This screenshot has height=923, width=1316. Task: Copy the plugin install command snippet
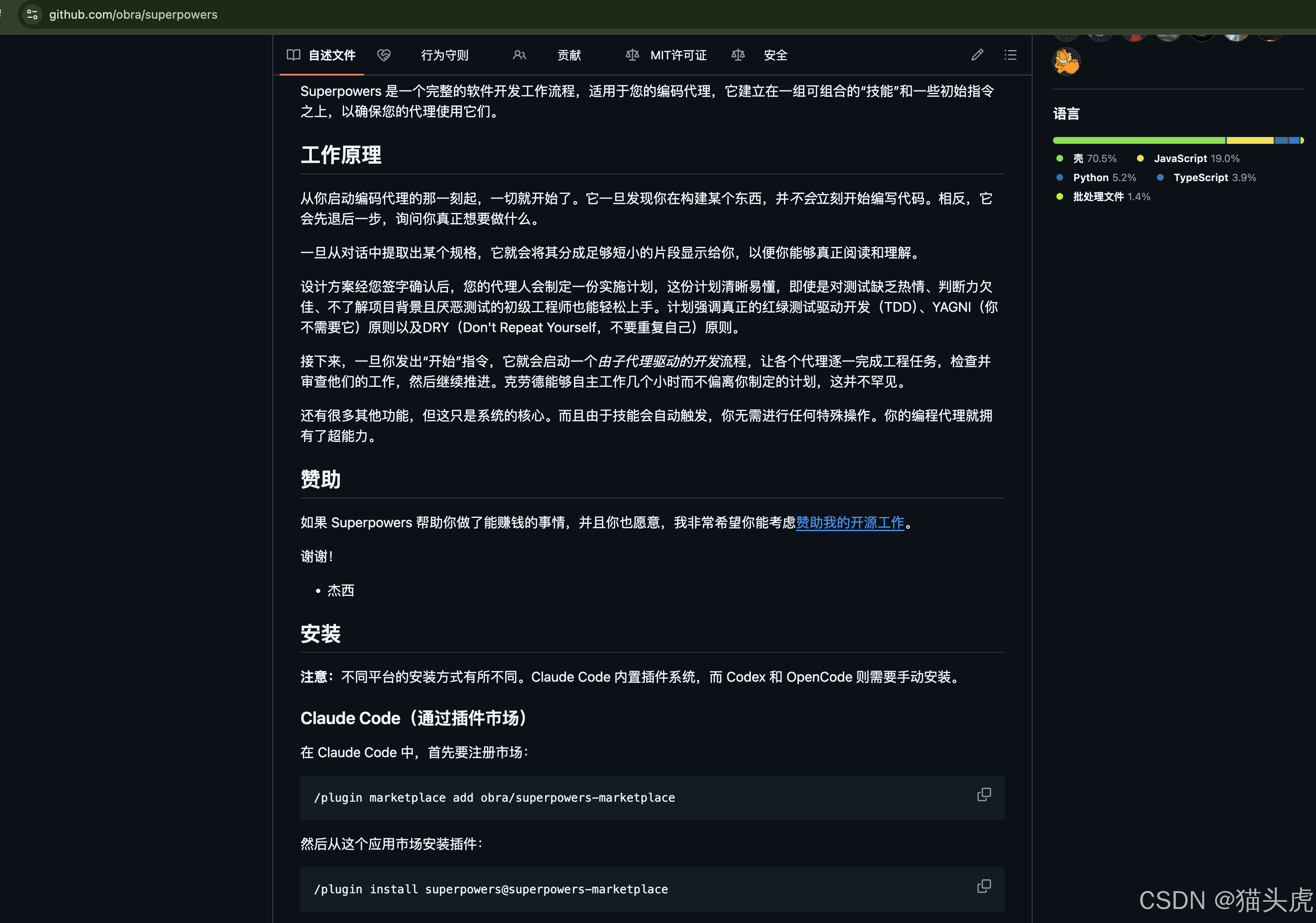coord(984,887)
